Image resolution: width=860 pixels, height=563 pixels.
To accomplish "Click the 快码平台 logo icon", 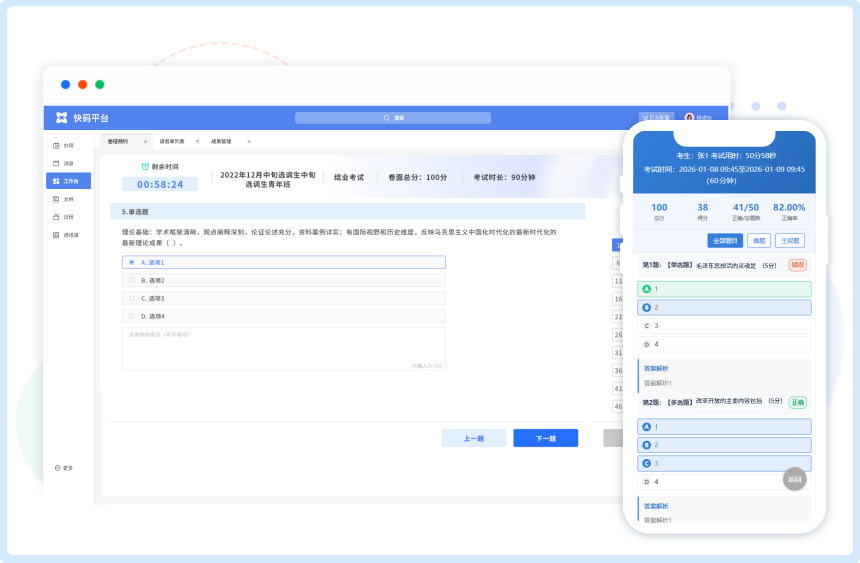I will coord(61,118).
